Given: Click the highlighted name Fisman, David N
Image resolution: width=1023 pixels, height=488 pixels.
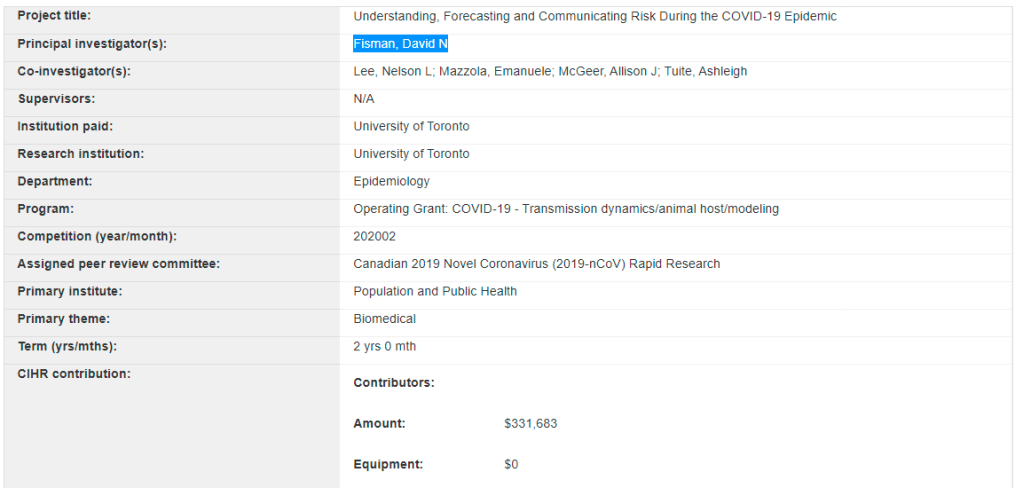Looking at the screenshot, I should [x=400, y=44].
